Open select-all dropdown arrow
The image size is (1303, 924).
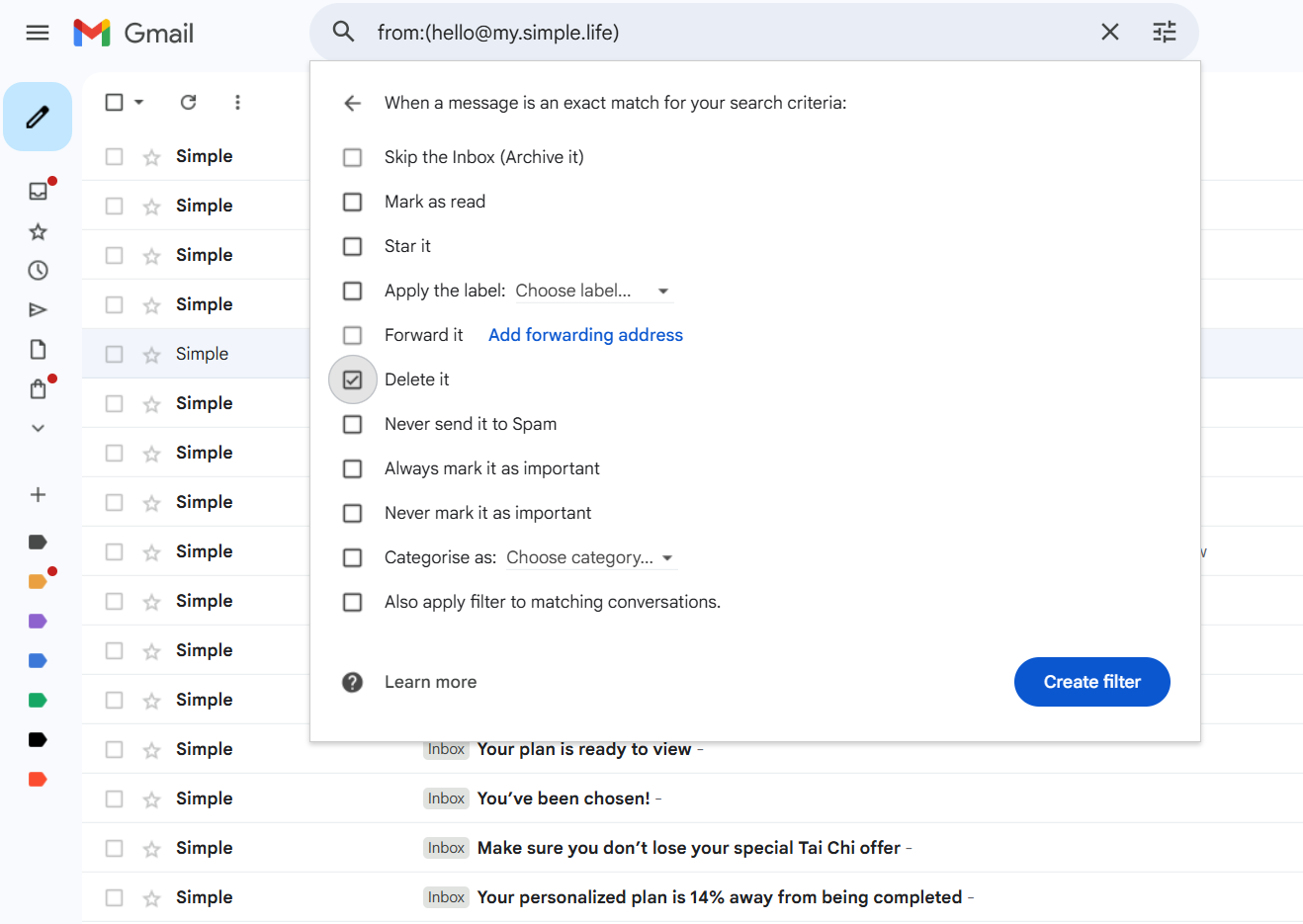138,102
